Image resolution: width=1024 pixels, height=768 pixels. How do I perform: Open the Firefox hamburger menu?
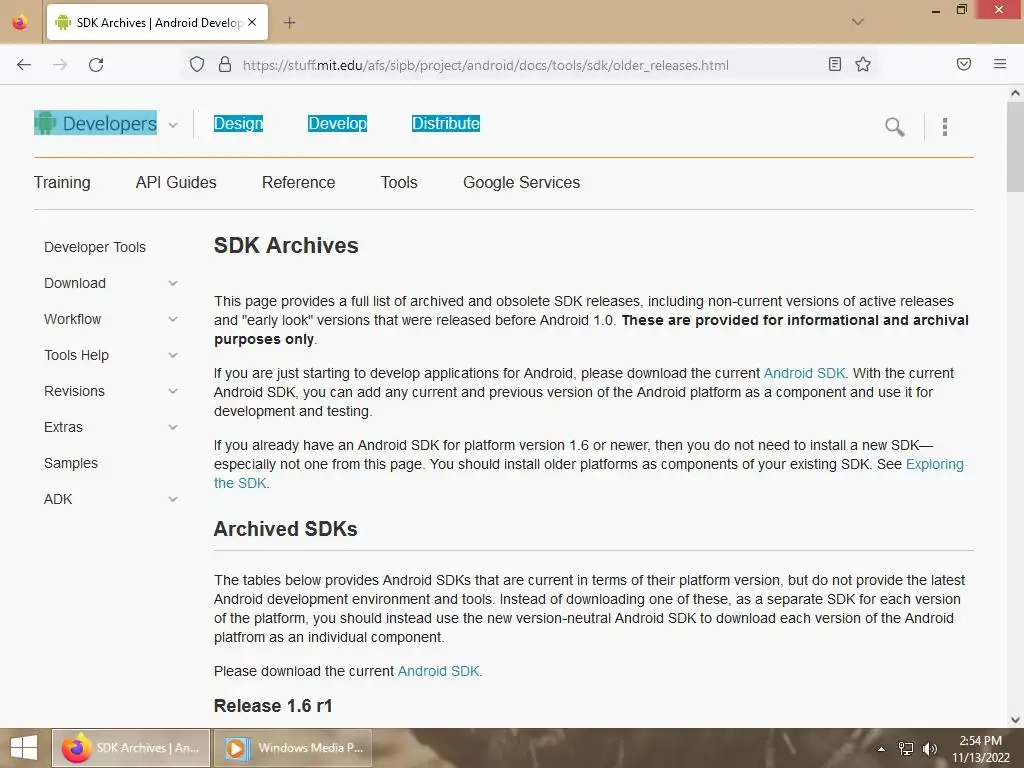tap(1000, 64)
